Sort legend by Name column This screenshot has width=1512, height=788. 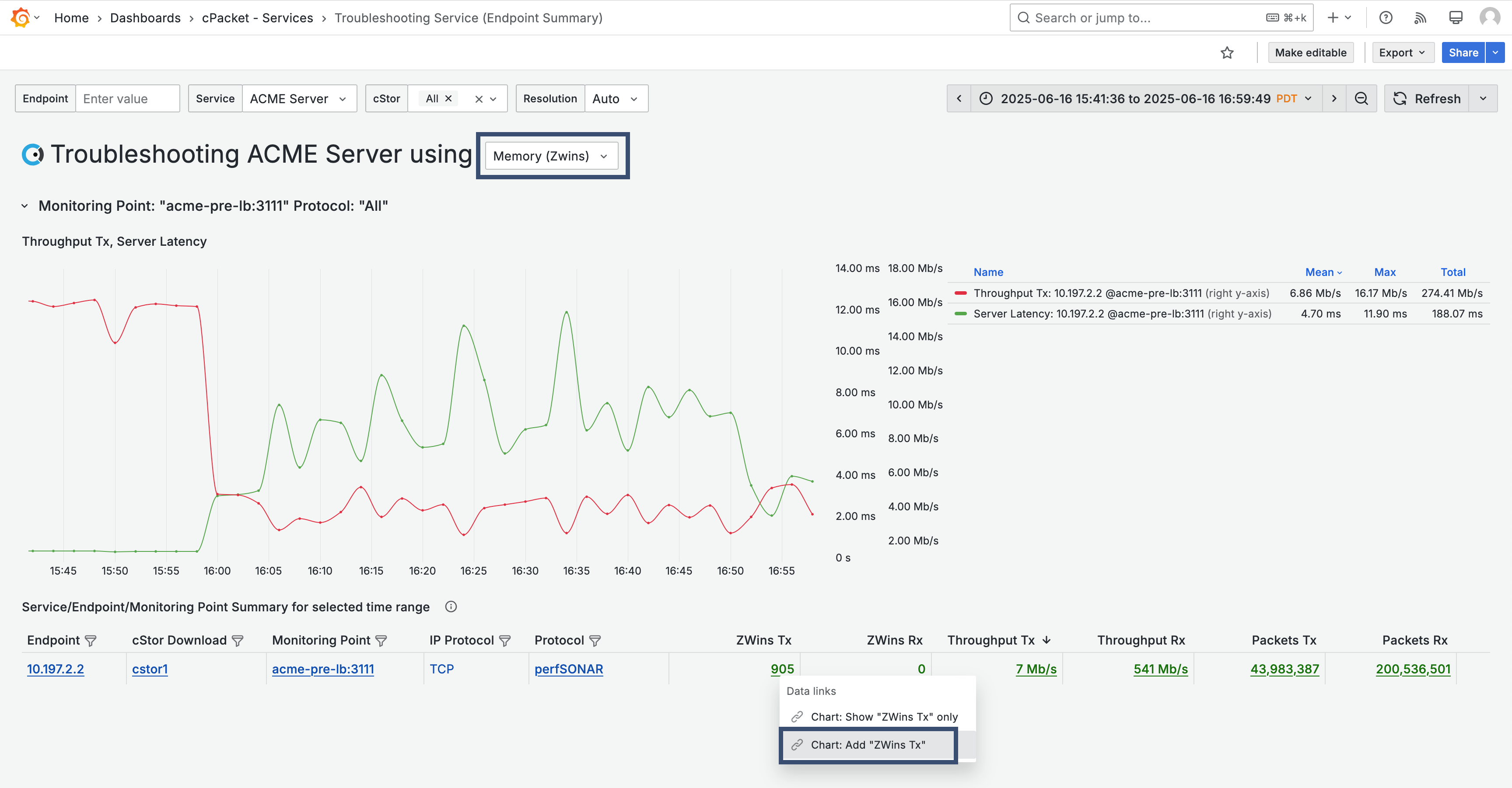pos(988,272)
